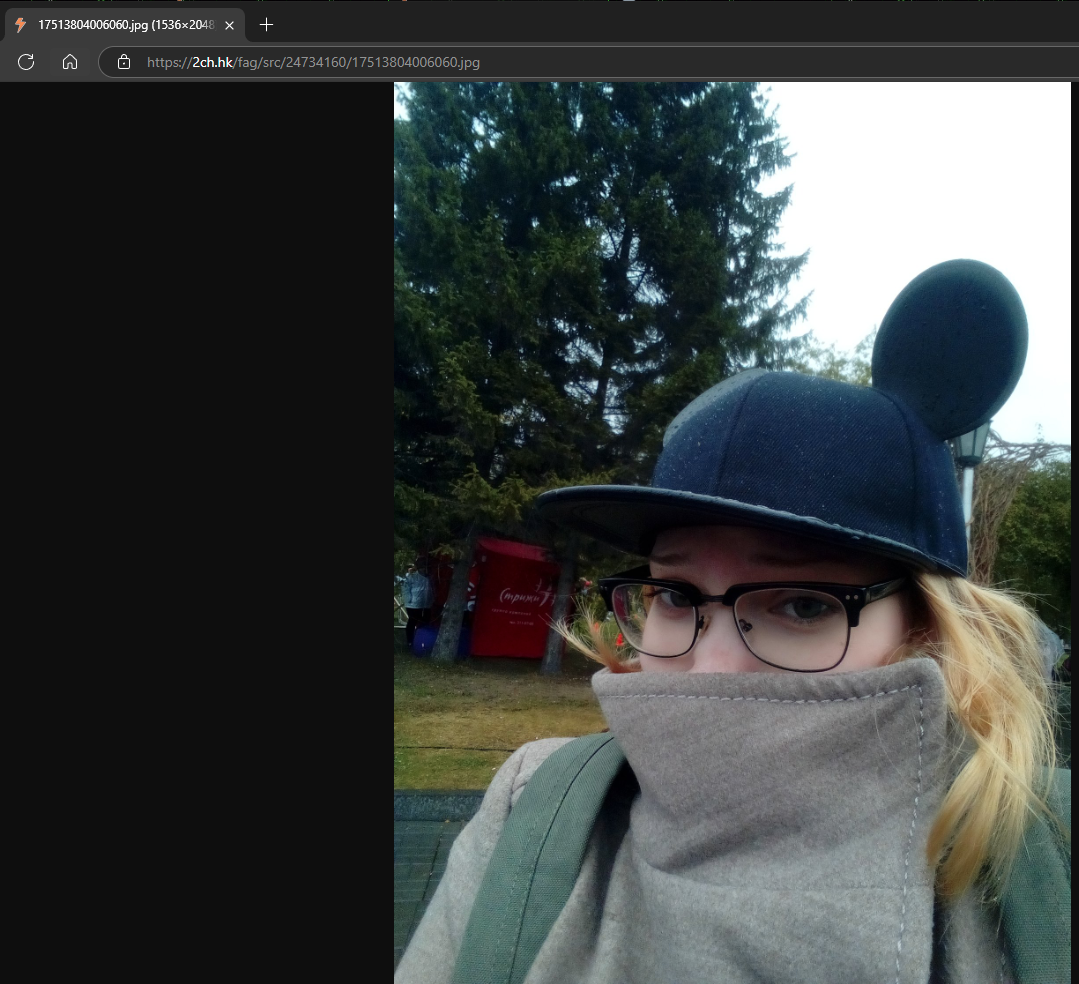Select the 17513804006060.jpg tab
This screenshot has height=984, width=1079.
click(x=125, y=25)
